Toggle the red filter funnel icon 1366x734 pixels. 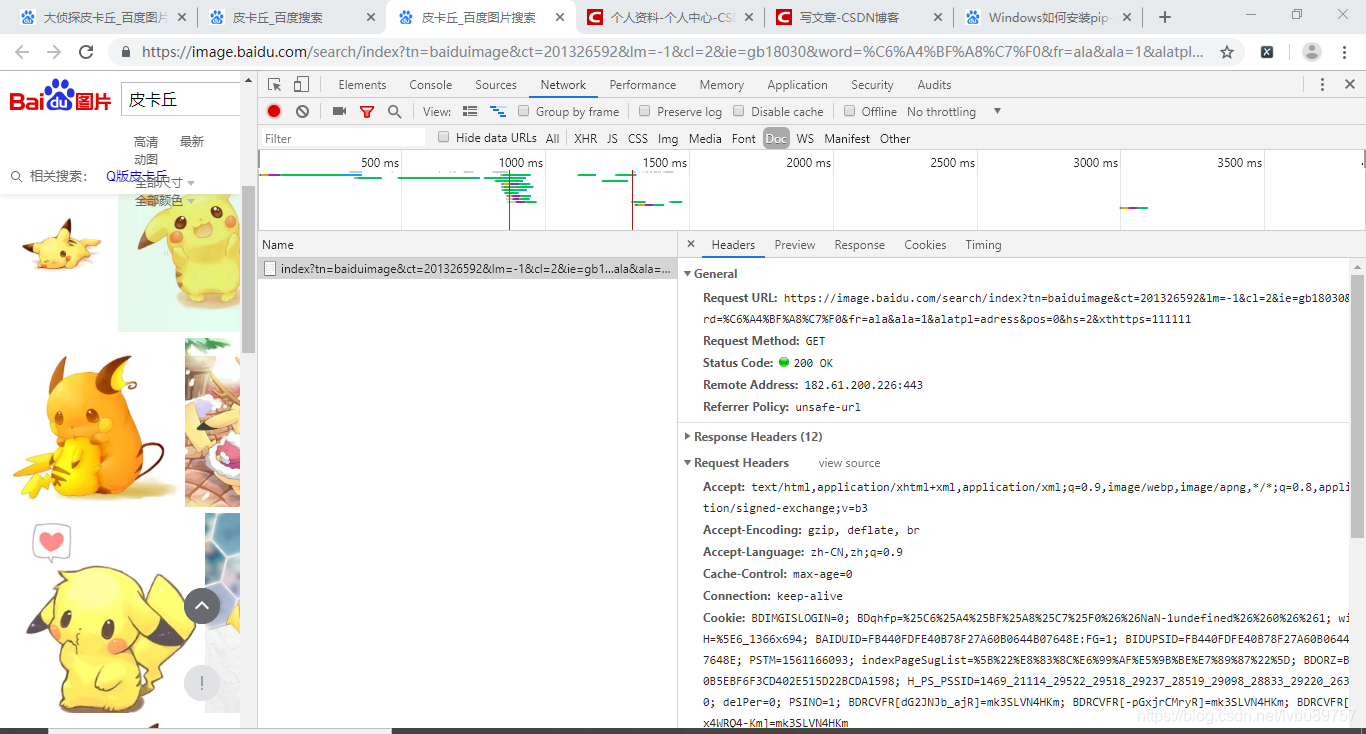(367, 111)
